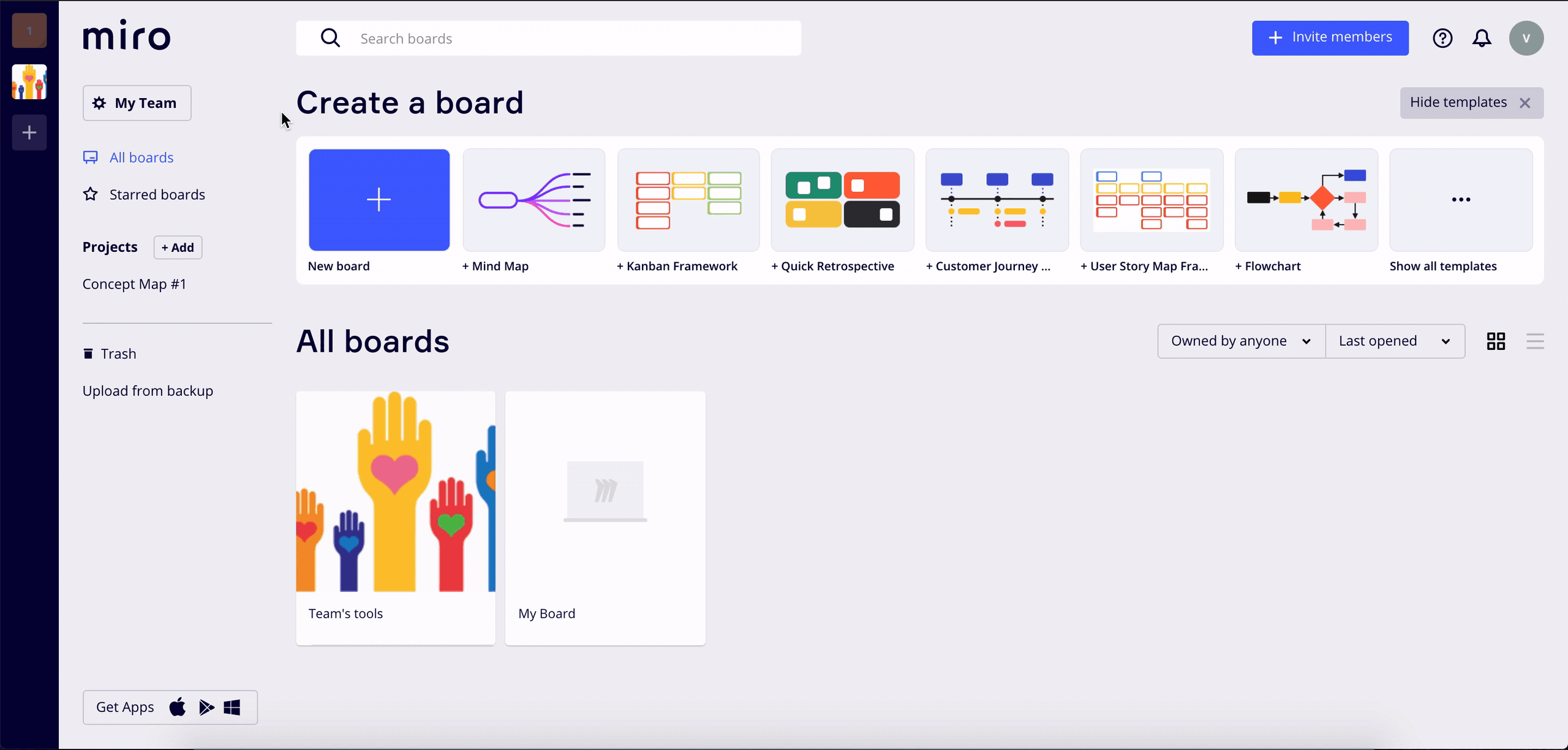Open the Last opened sort dropdown

coord(1395,341)
